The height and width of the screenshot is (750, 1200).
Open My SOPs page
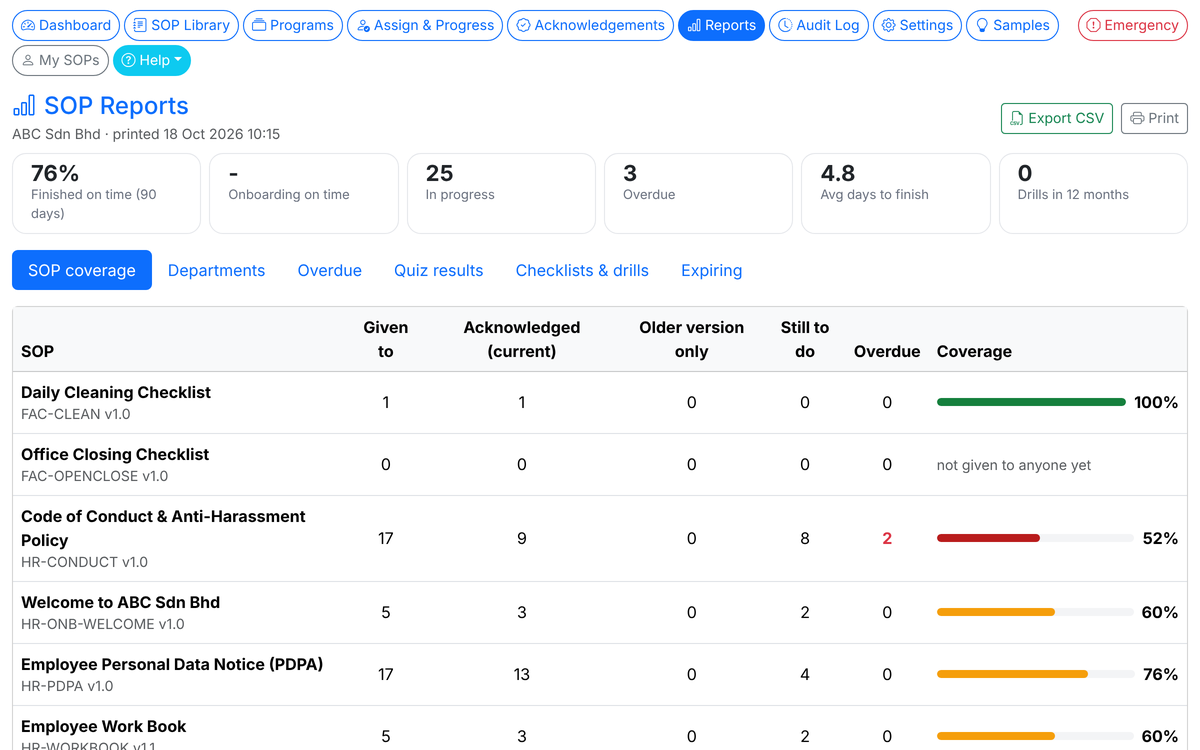60,60
